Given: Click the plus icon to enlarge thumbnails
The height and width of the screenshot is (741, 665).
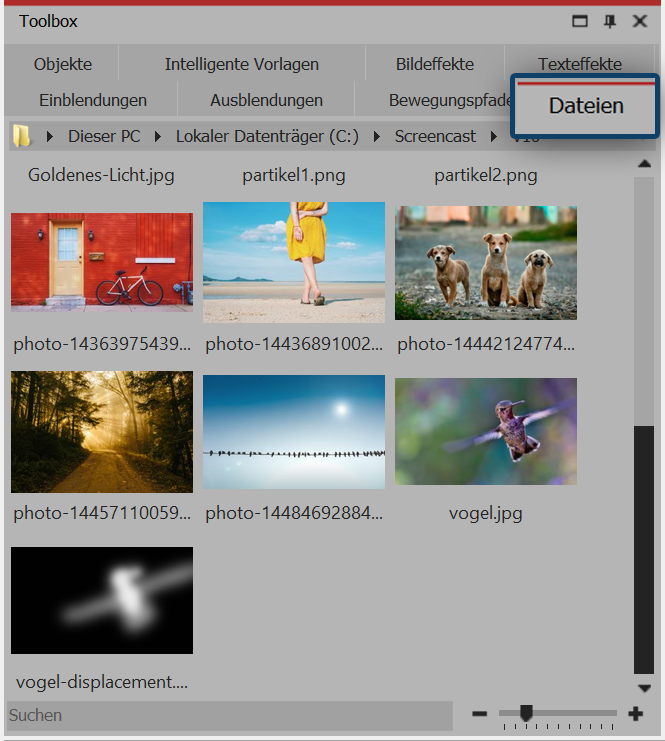Looking at the screenshot, I should coord(635,714).
